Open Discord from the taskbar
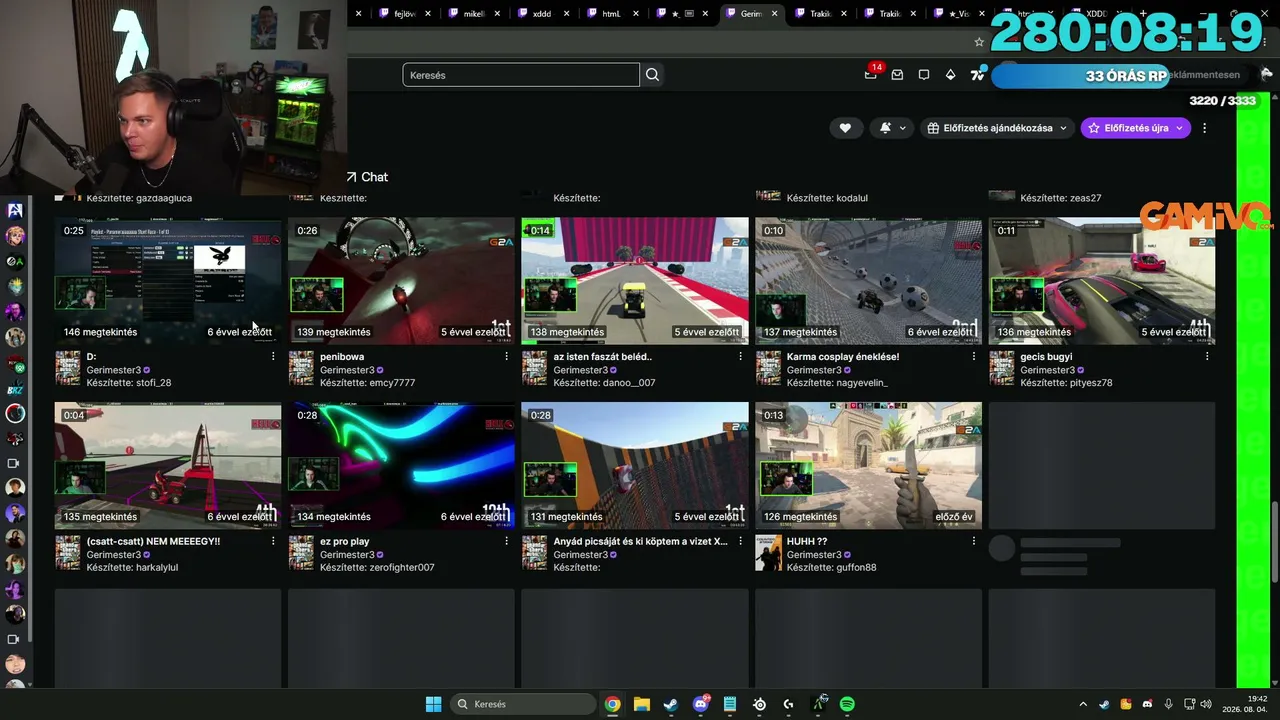The width and height of the screenshot is (1280, 720). click(x=701, y=704)
